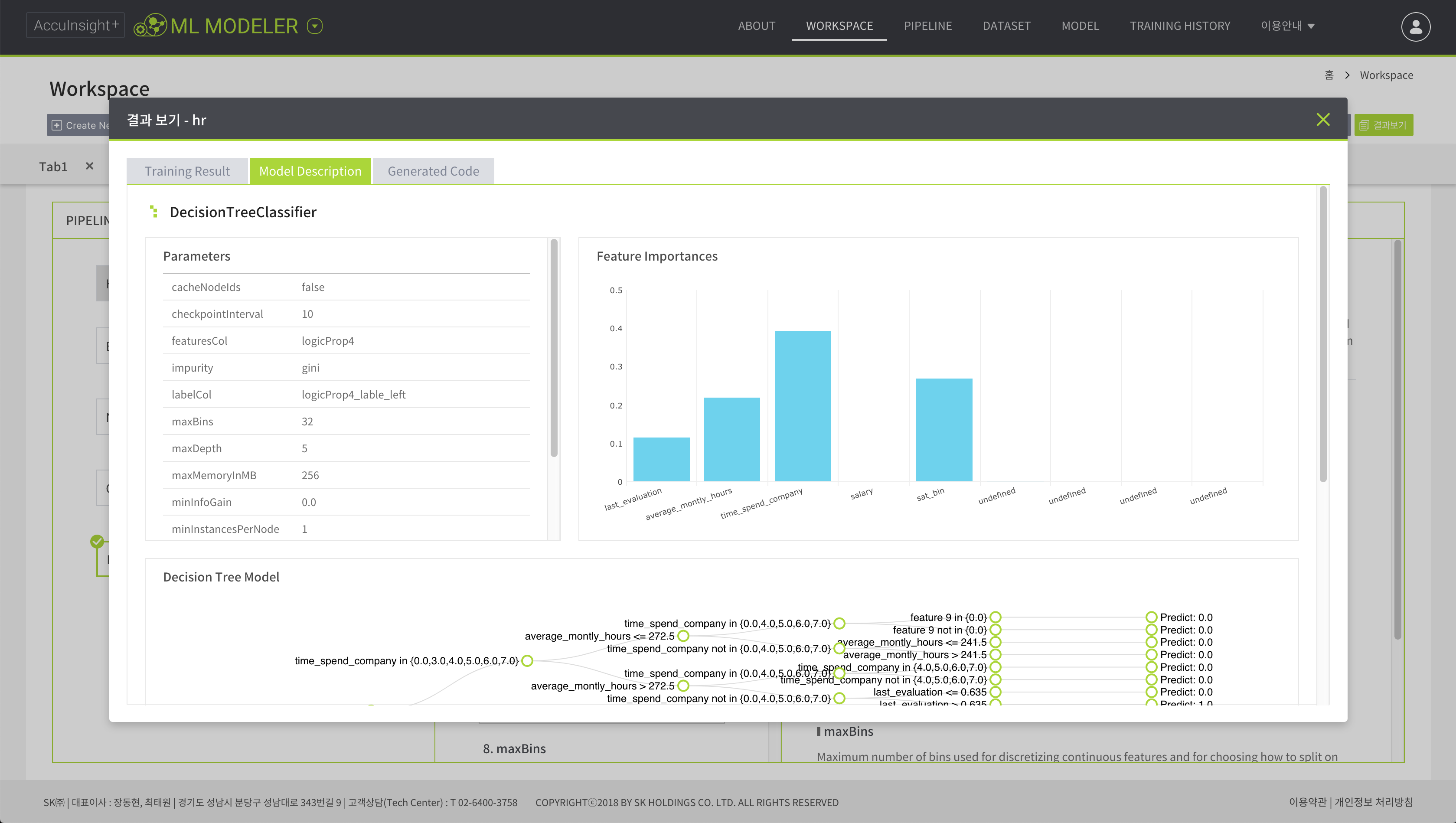Switch to the Training Result tab
The width and height of the screenshot is (1456, 823).
pyautogui.click(x=187, y=171)
